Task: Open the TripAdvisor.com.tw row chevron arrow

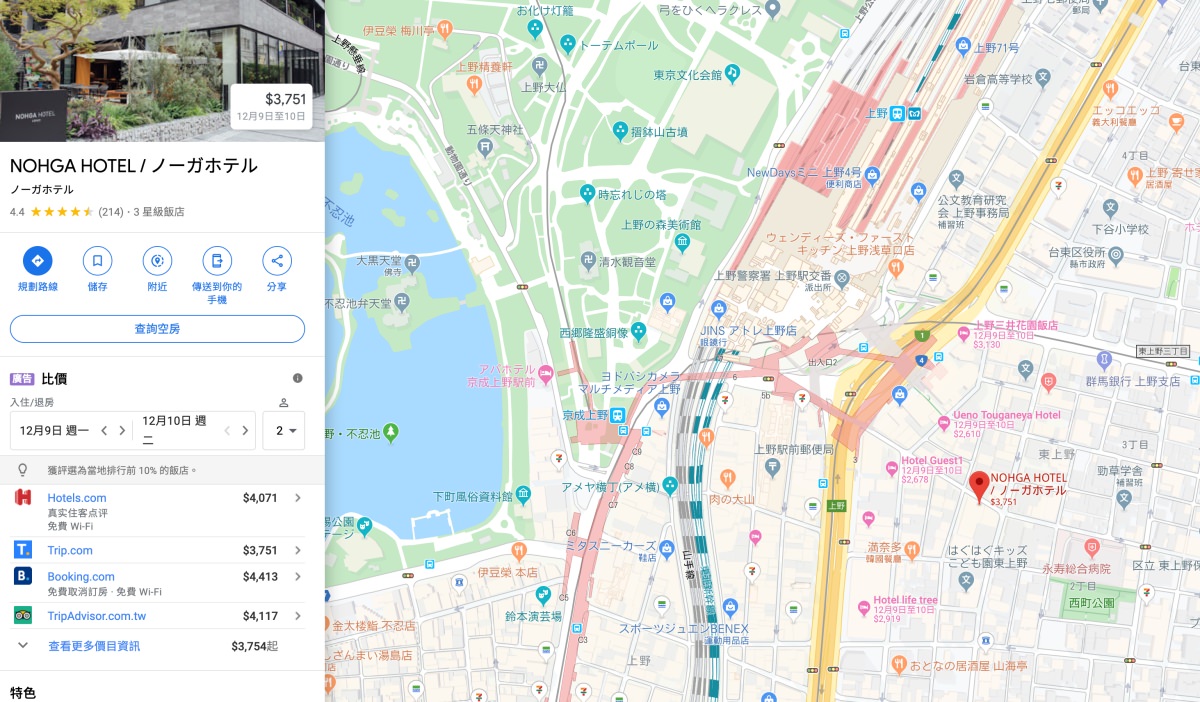Action: [298, 616]
